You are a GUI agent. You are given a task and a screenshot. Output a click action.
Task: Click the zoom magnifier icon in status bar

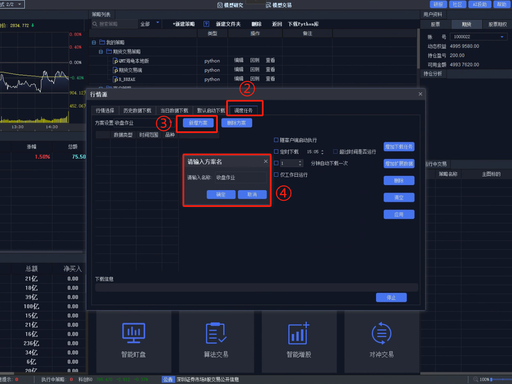pyautogui.click(x=476, y=379)
